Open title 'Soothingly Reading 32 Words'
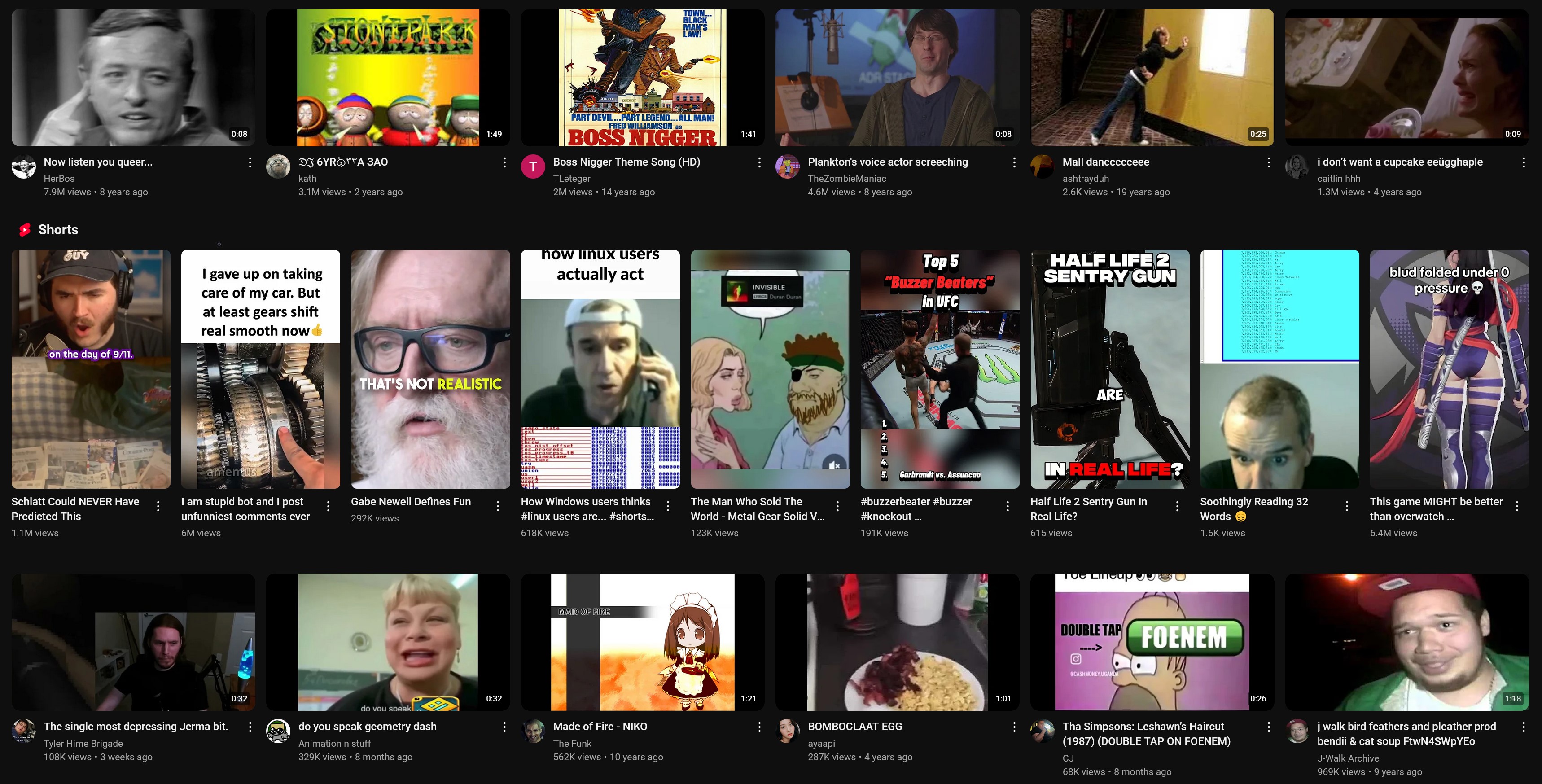The image size is (1542, 784). tap(1254, 509)
